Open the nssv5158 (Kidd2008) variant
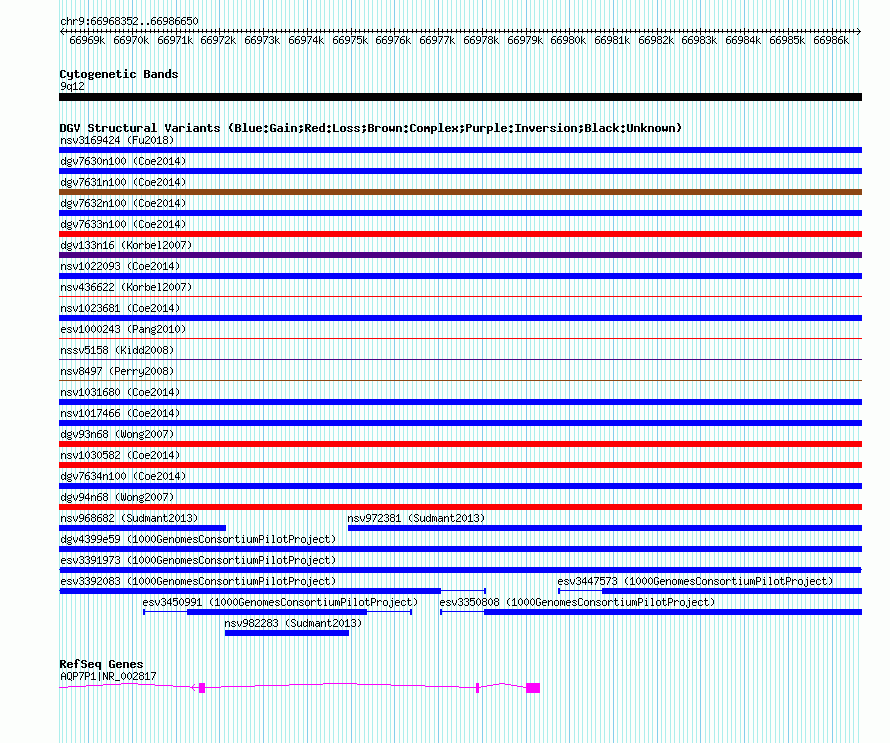 [116, 350]
